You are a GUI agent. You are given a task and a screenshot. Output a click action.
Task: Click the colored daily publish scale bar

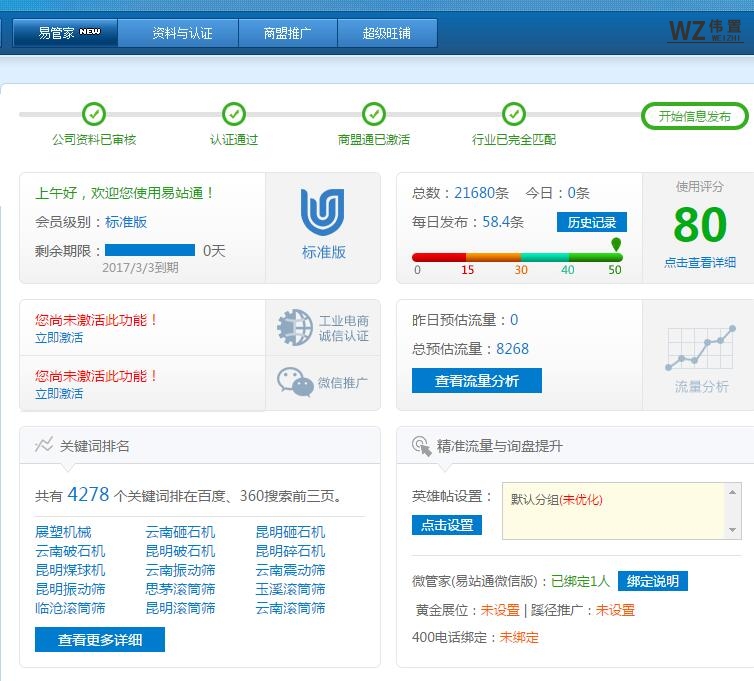click(x=517, y=257)
